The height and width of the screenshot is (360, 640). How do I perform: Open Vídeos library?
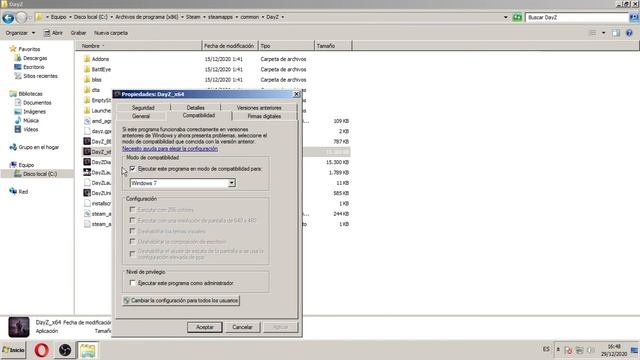coord(31,130)
